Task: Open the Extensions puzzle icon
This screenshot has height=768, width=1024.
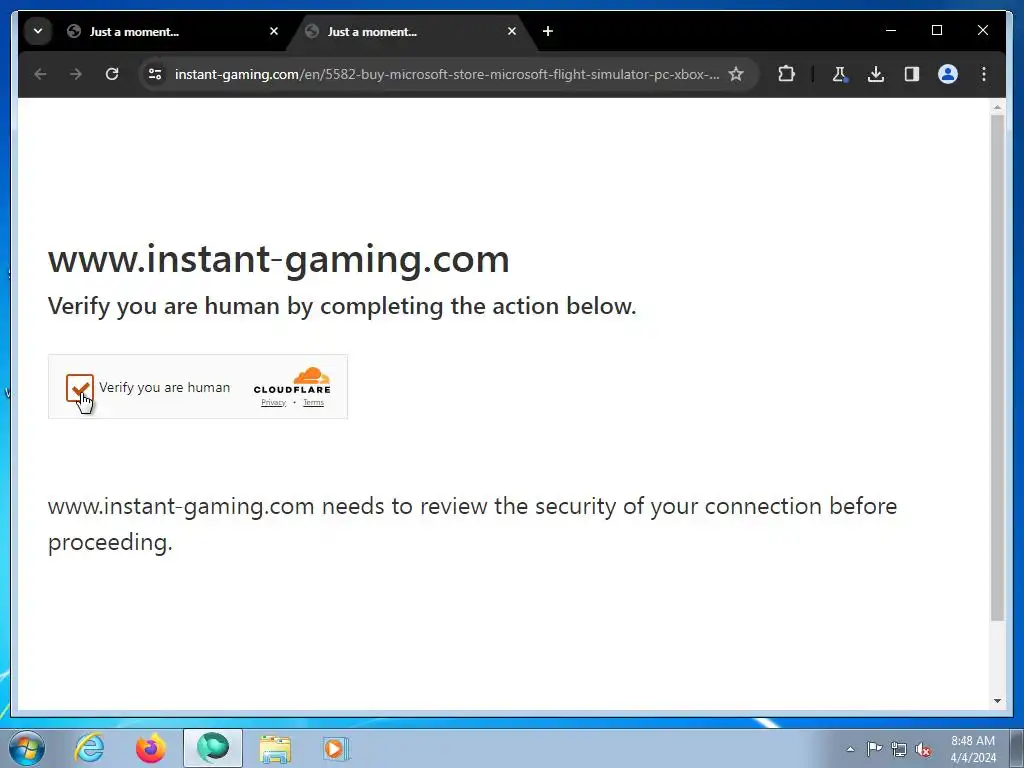Action: tap(786, 74)
